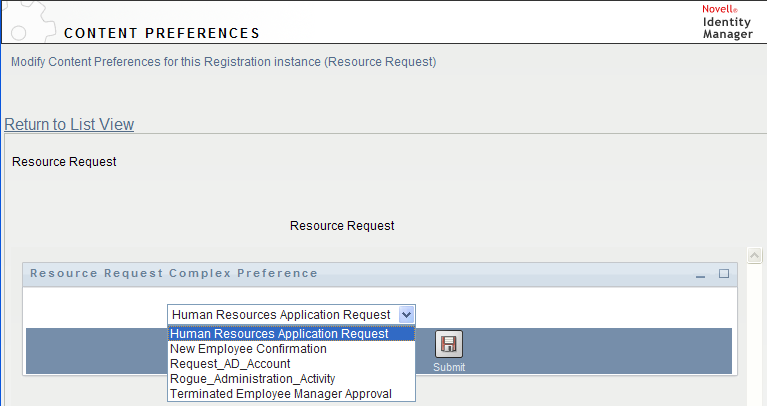
Task: Click the combo box showing Human Resources Application Request
Action: (x=292, y=315)
